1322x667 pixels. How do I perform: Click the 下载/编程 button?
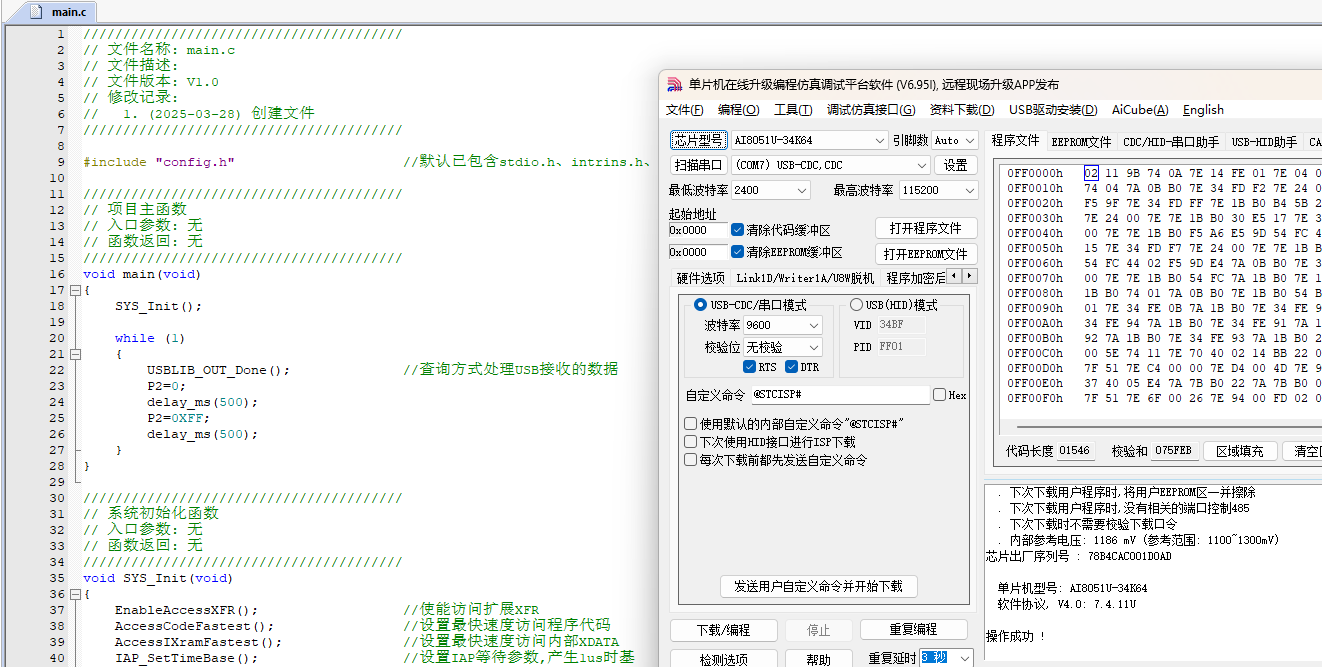724,630
